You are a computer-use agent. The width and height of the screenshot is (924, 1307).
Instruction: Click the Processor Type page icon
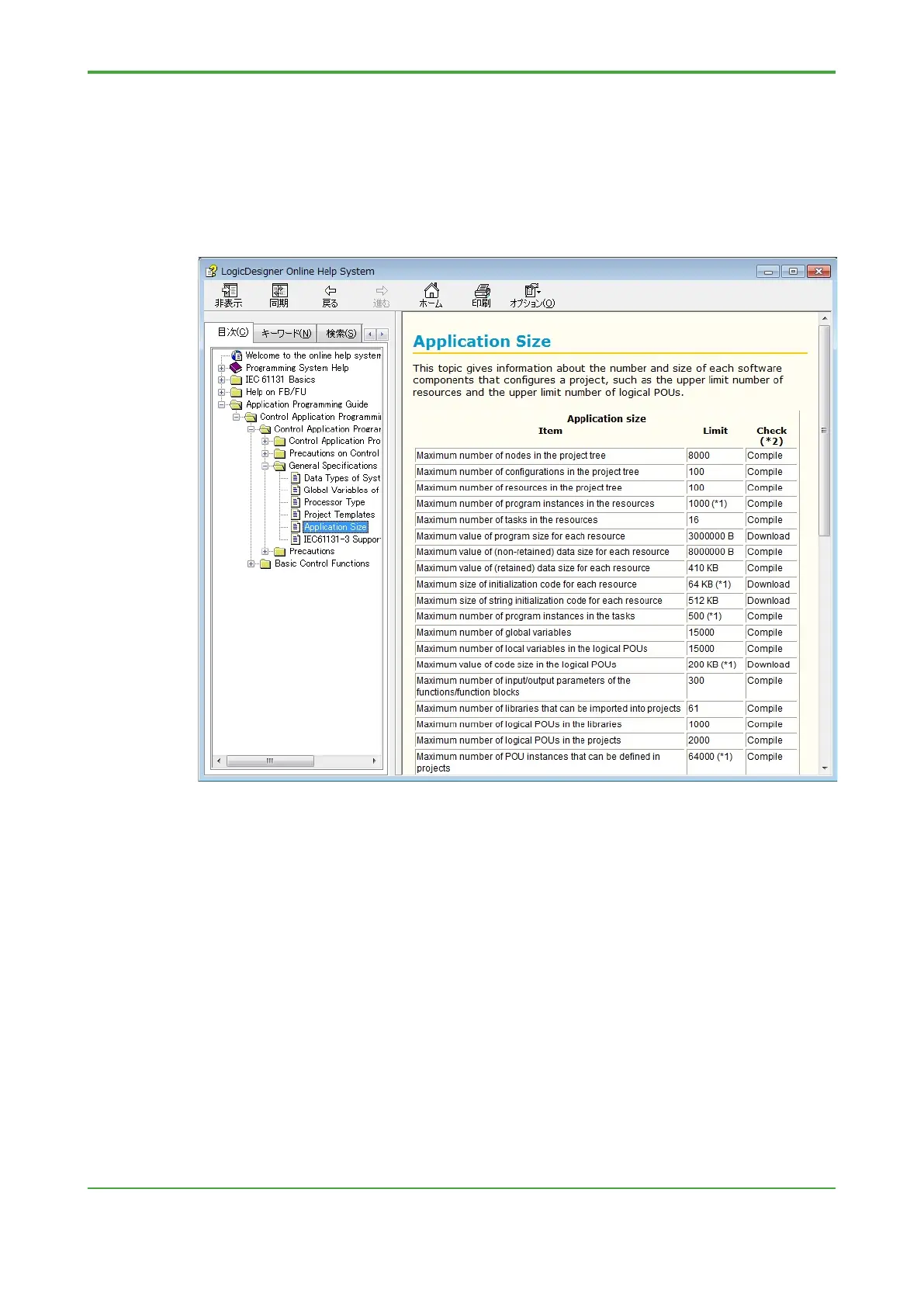pos(296,502)
